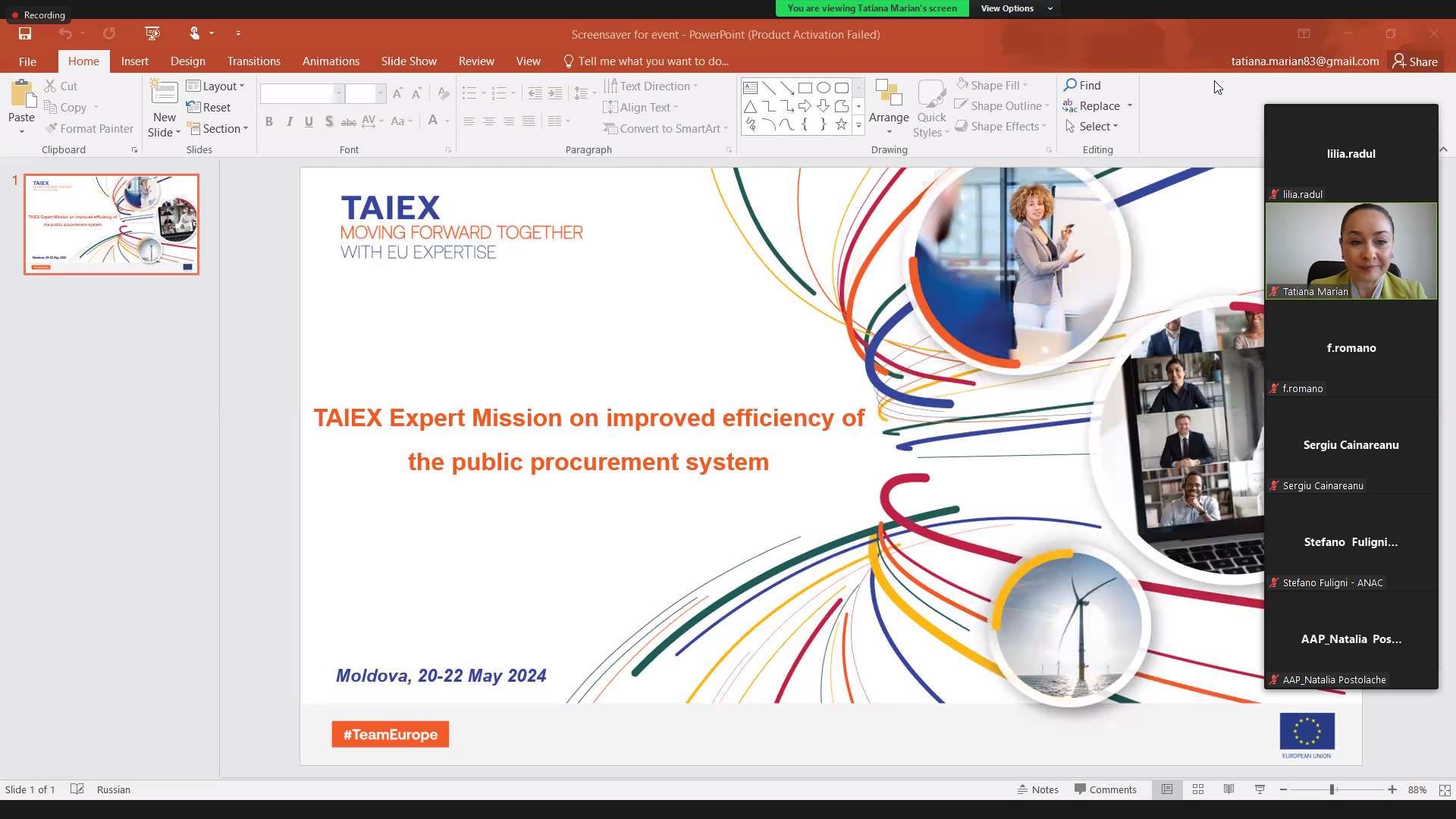Toggle Italic formatting

coord(289,121)
